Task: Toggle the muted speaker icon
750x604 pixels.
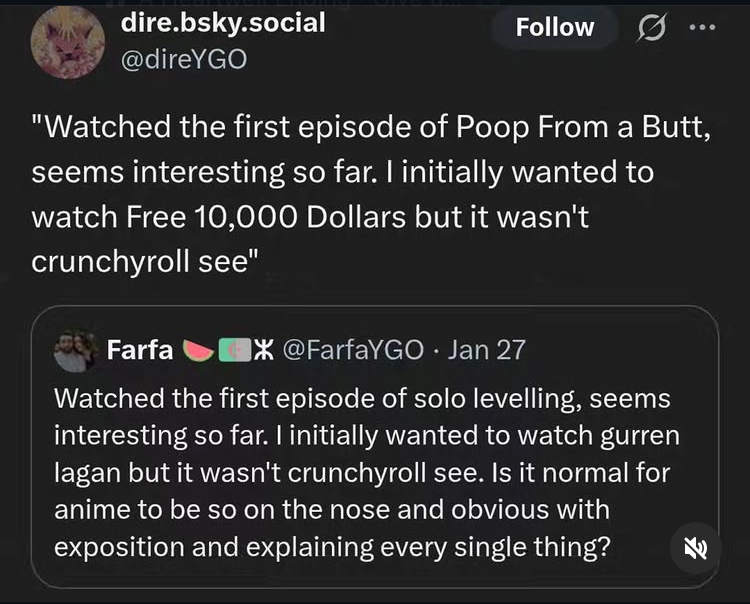Action: [x=694, y=550]
